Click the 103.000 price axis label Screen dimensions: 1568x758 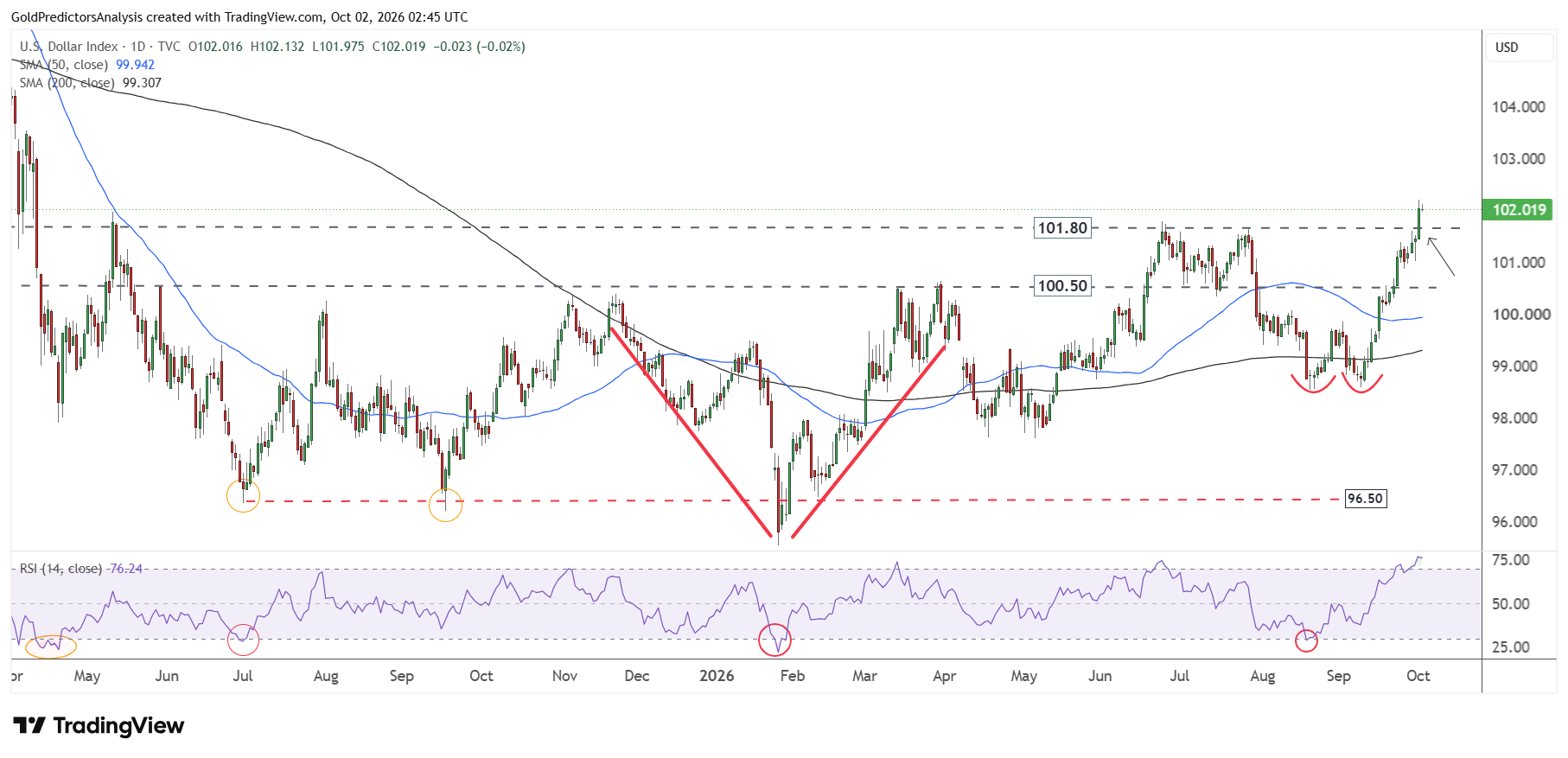pos(1519,159)
